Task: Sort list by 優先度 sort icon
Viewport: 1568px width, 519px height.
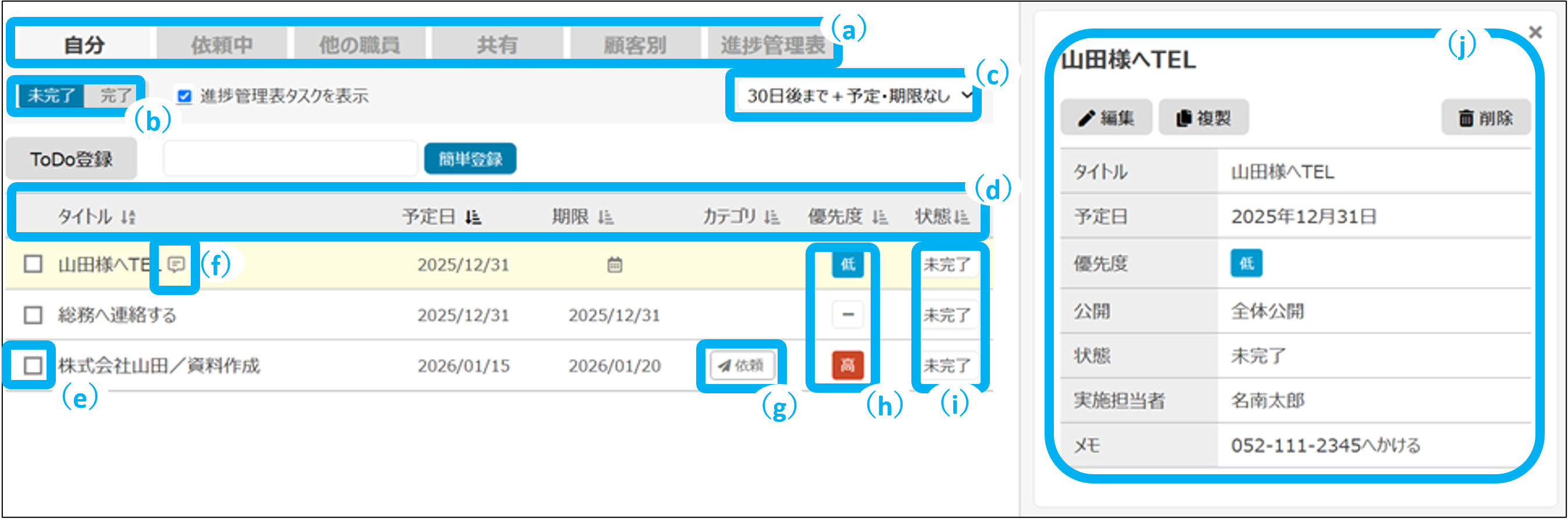Action: 879,217
